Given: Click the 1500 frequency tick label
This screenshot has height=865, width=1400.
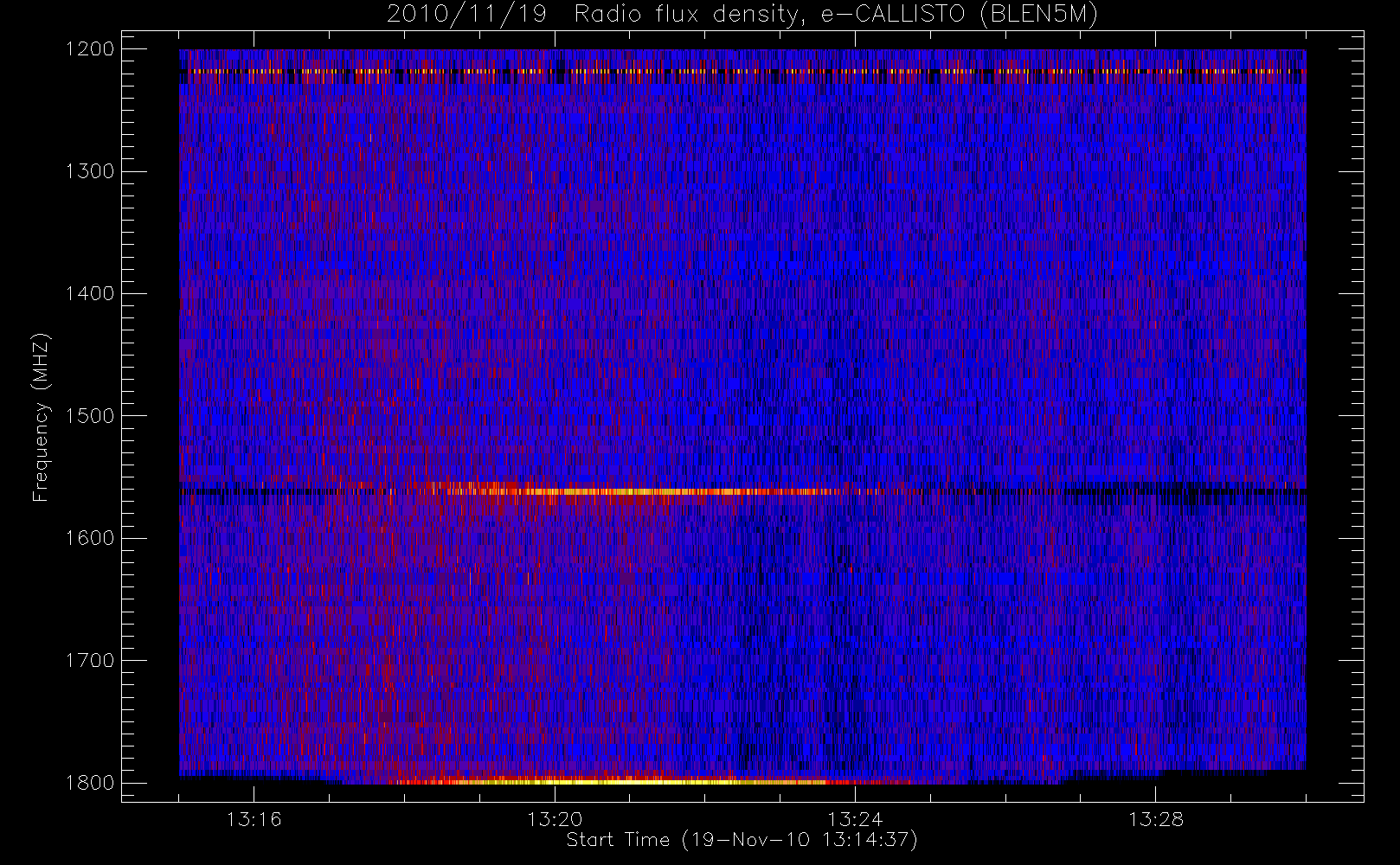Looking at the screenshot, I should tap(90, 416).
